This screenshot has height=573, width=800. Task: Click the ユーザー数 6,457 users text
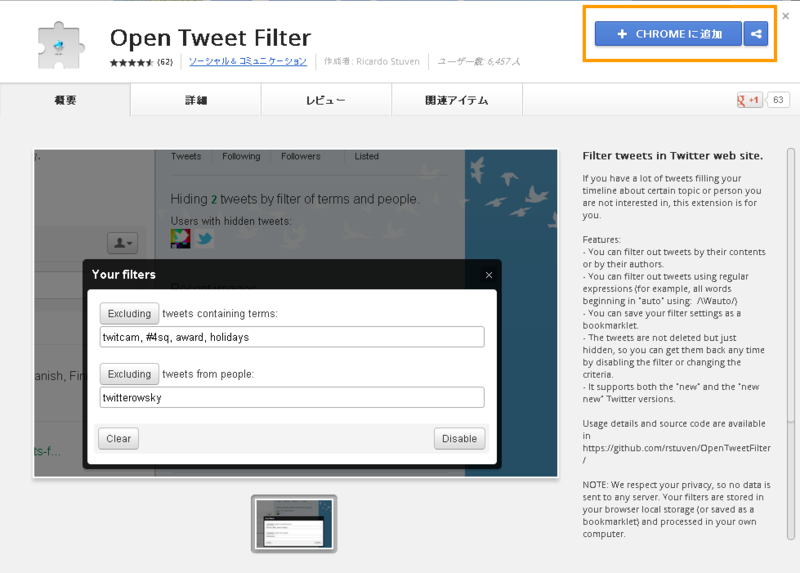[x=479, y=62]
